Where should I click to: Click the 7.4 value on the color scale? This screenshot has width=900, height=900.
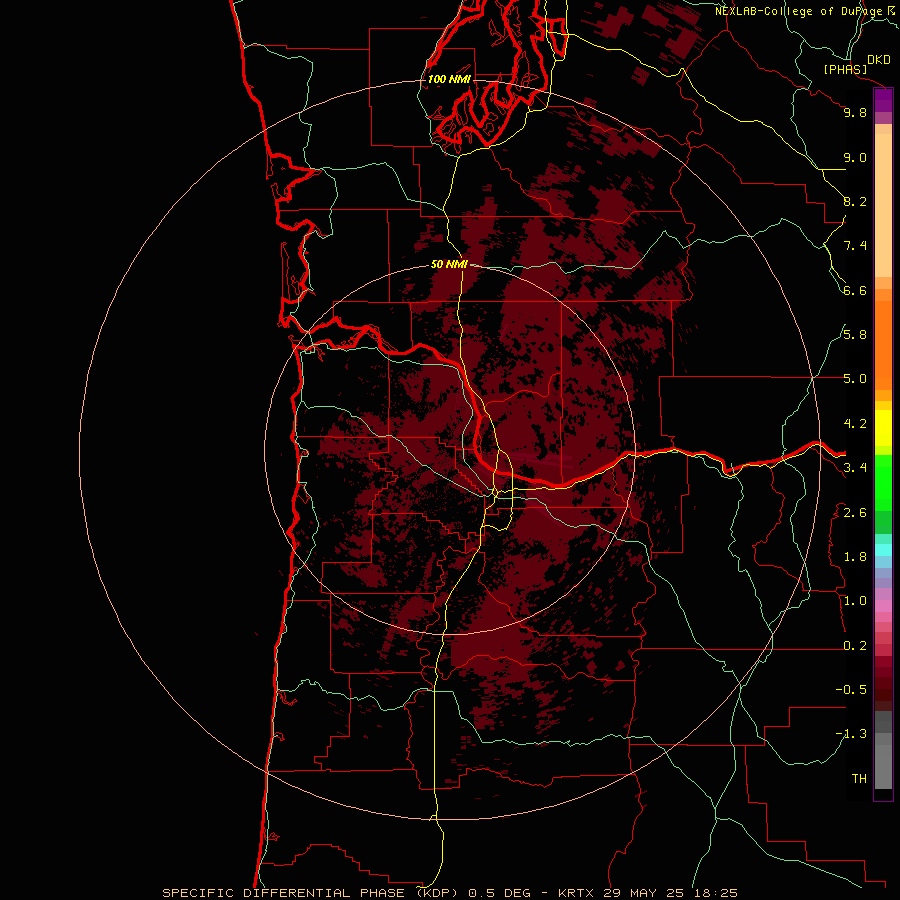coord(855,246)
